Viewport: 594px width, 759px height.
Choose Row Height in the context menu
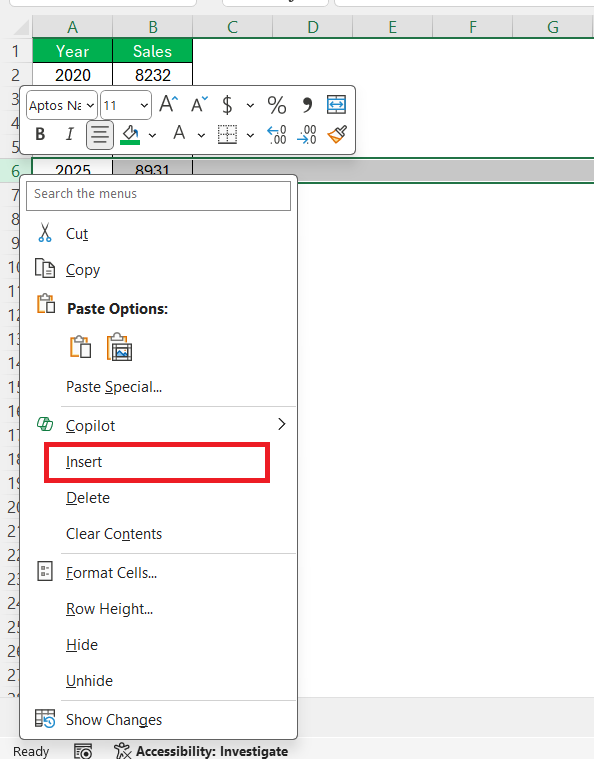click(158, 608)
